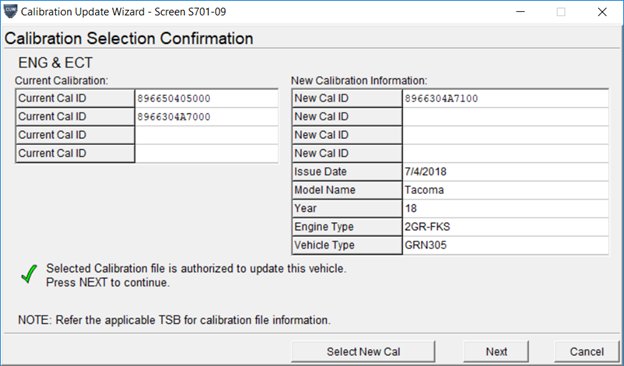The image size is (624, 366).
Task: Click the Vehicle Type value GRN305
Action: pyautogui.click(x=505, y=245)
